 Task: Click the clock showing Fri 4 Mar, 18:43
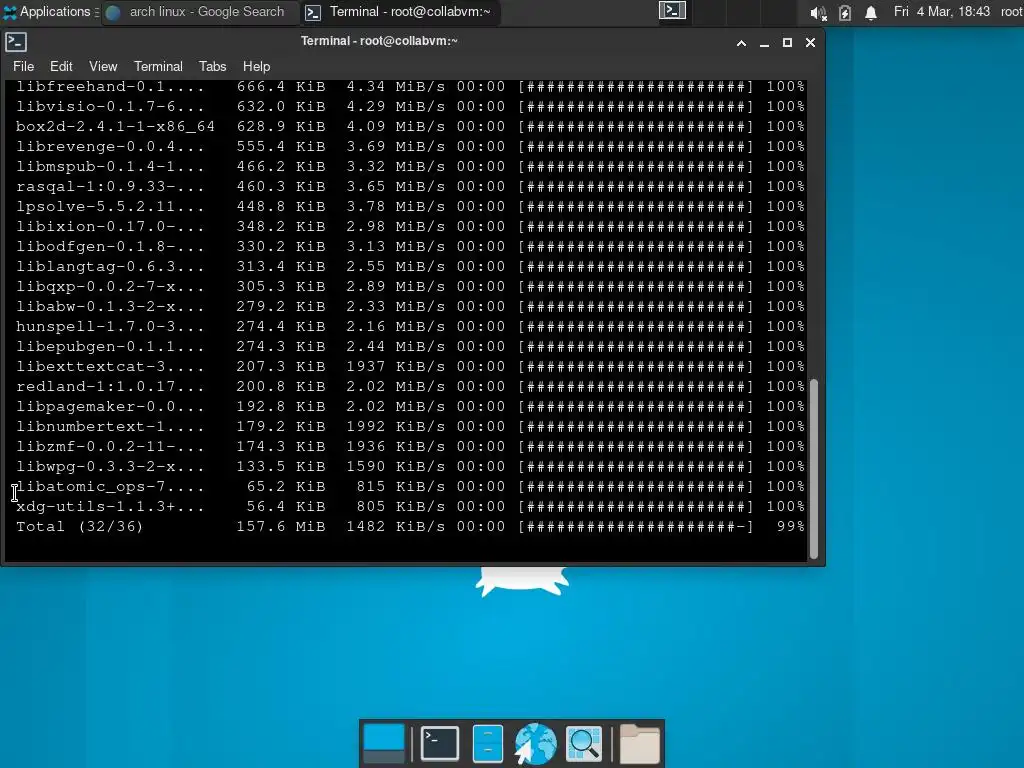point(942,12)
